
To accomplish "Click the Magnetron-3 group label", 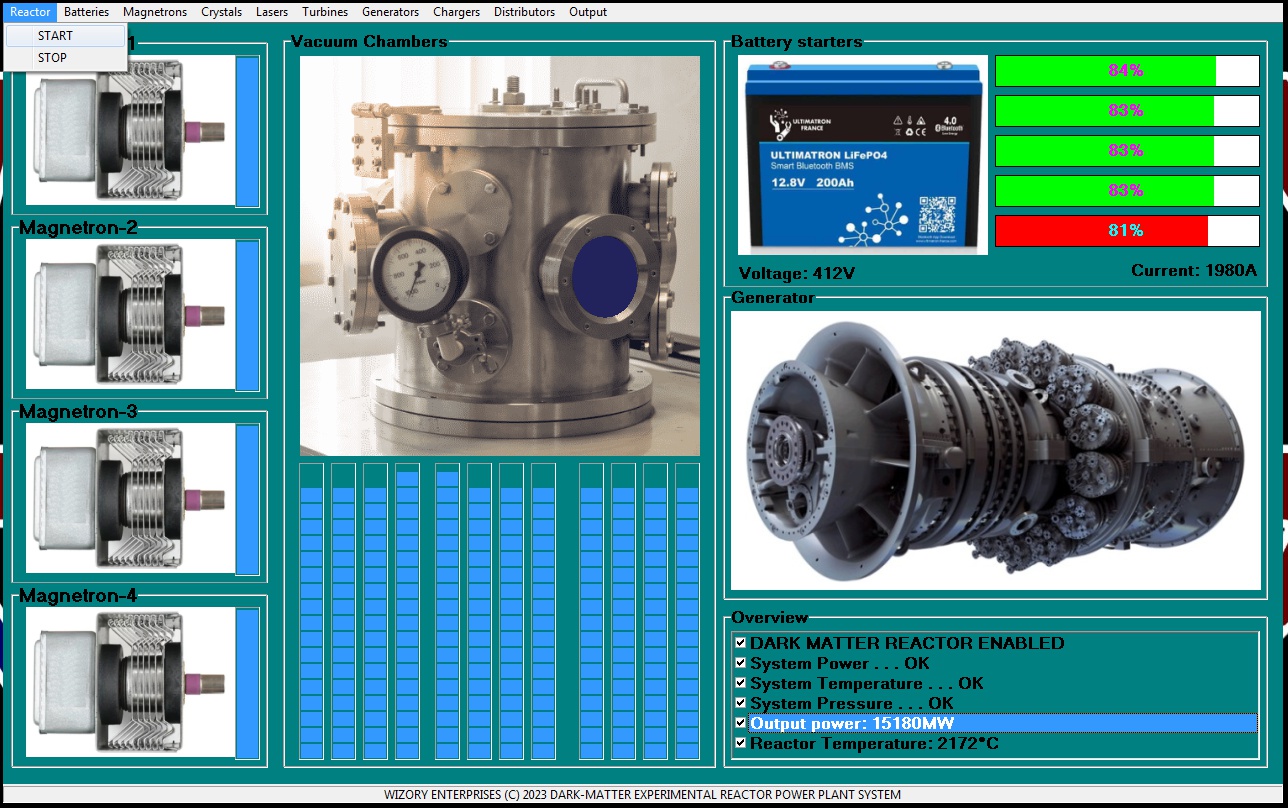I will tap(78, 411).
